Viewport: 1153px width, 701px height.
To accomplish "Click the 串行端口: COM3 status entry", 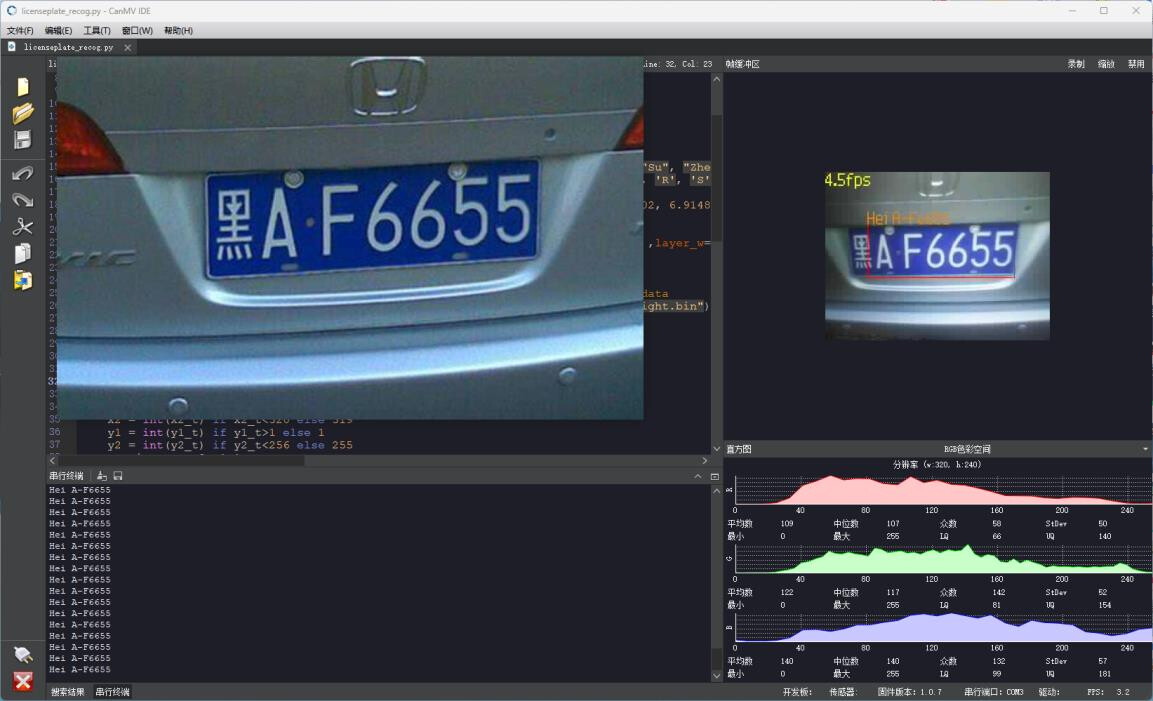I will 993,691.
